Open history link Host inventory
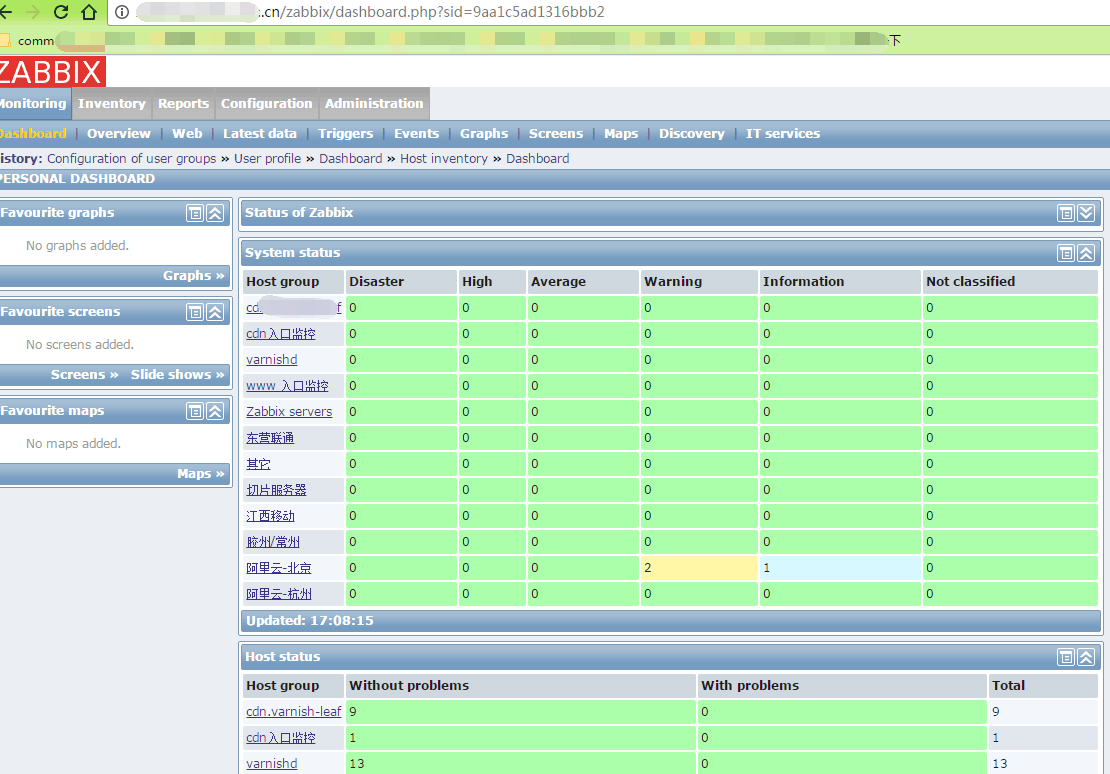 pos(444,159)
